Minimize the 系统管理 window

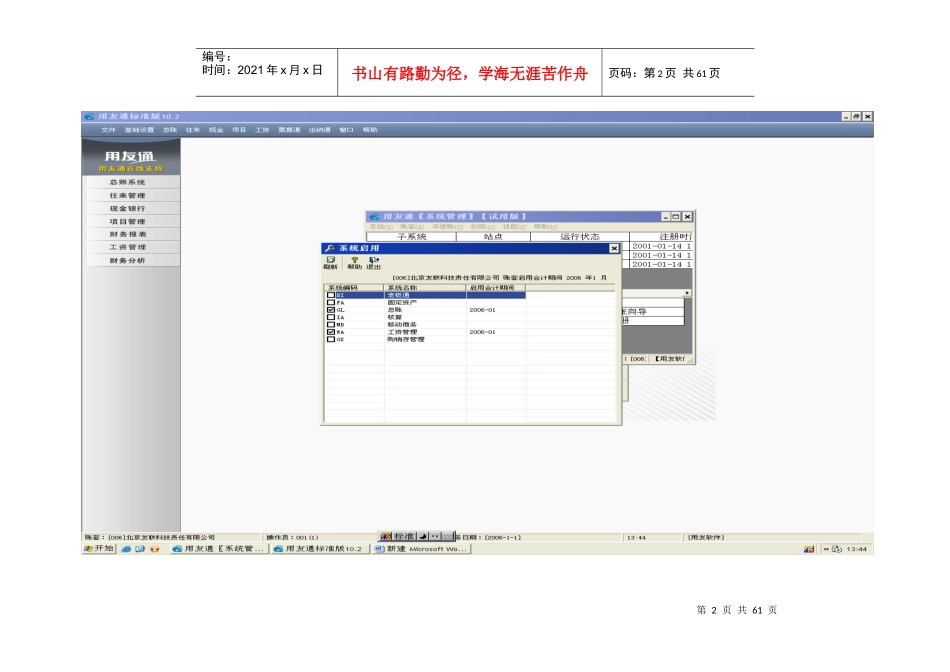[x=665, y=216]
